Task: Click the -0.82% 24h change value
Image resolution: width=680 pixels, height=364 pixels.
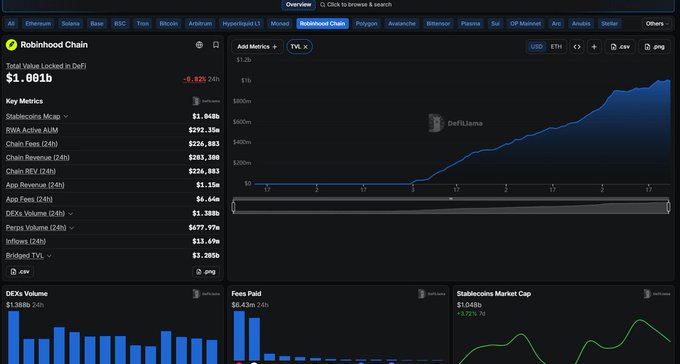Action: click(194, 79)
